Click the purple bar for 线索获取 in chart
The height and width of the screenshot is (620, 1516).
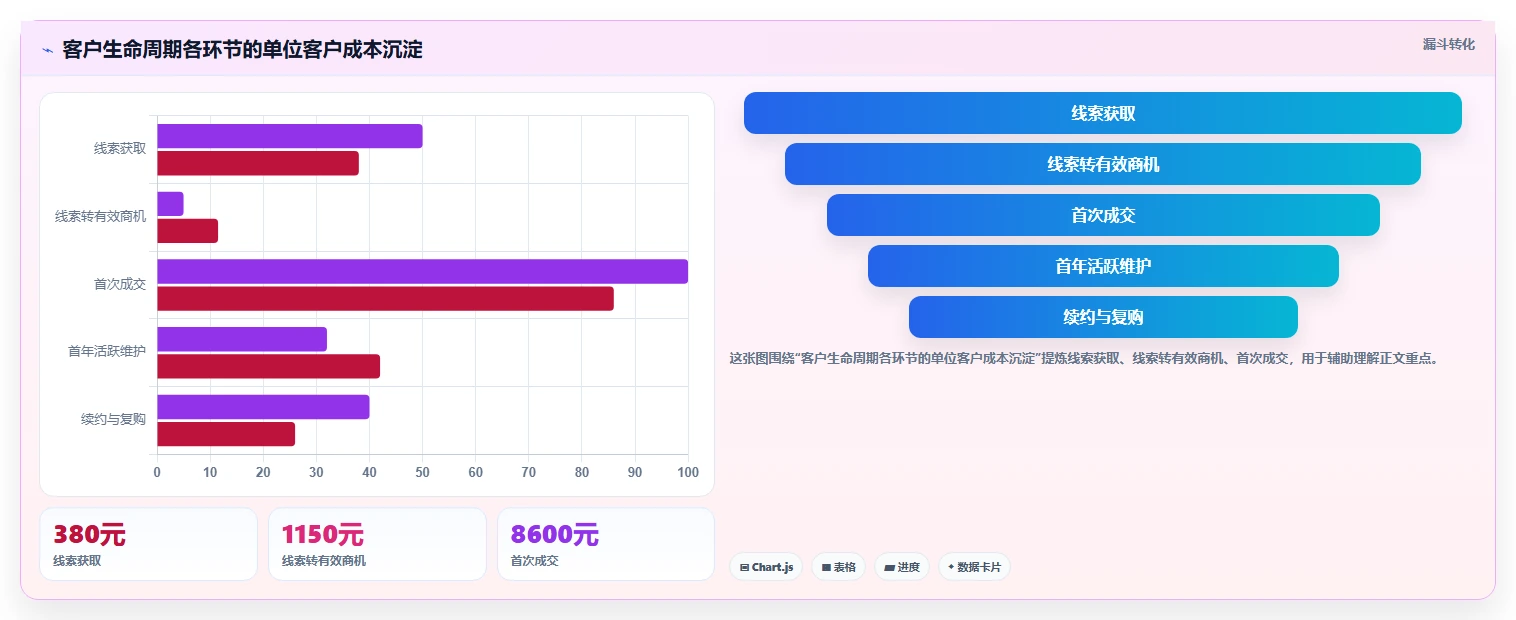[290, 136]
